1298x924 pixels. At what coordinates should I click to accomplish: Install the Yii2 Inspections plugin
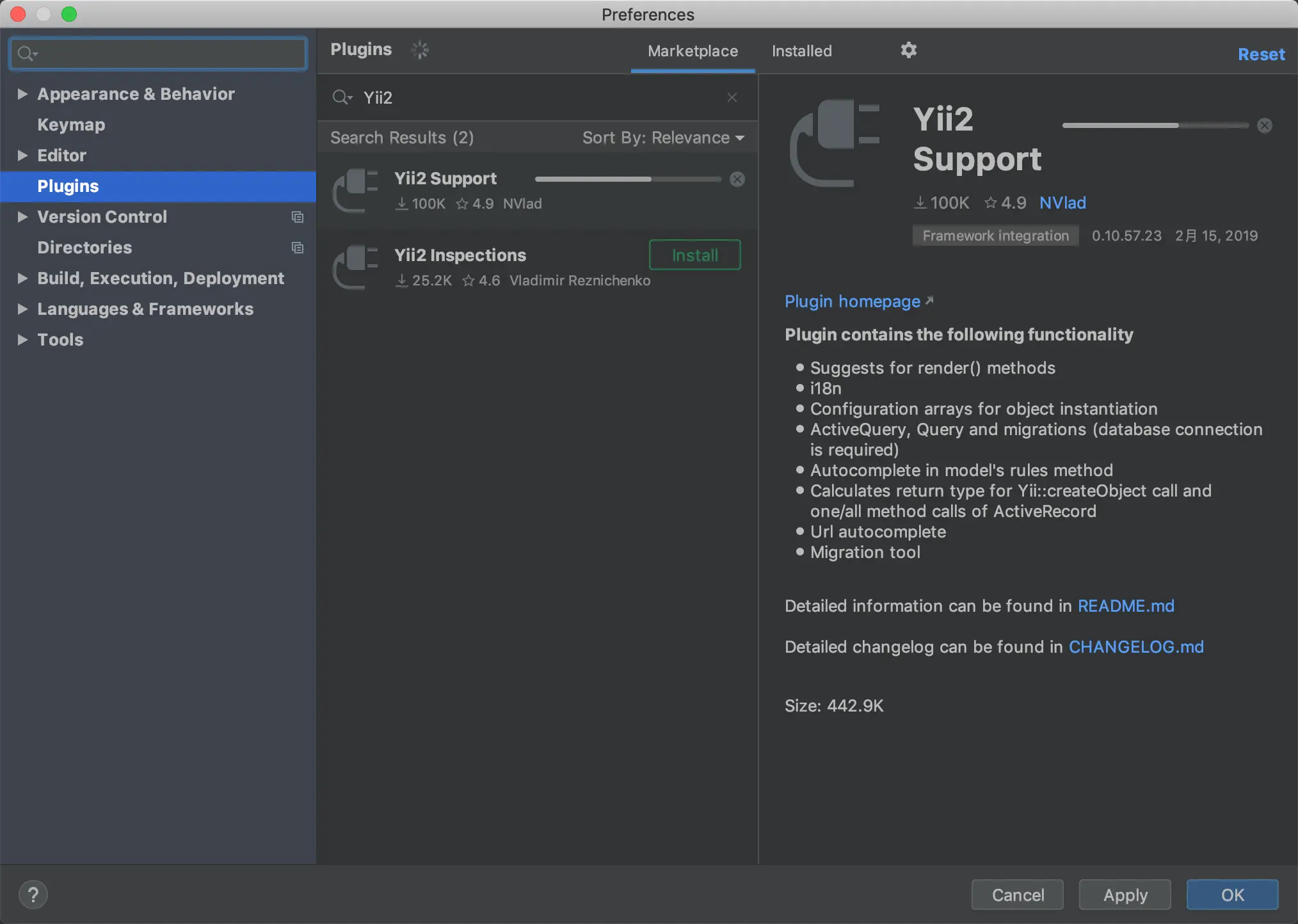click(x=694, y=255)
